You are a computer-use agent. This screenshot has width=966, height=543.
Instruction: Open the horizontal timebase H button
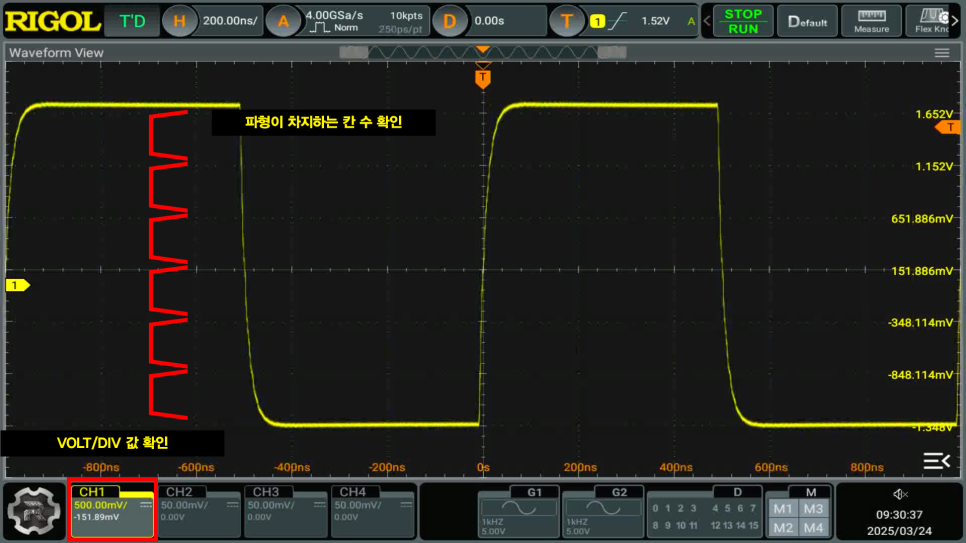point(179,22)
